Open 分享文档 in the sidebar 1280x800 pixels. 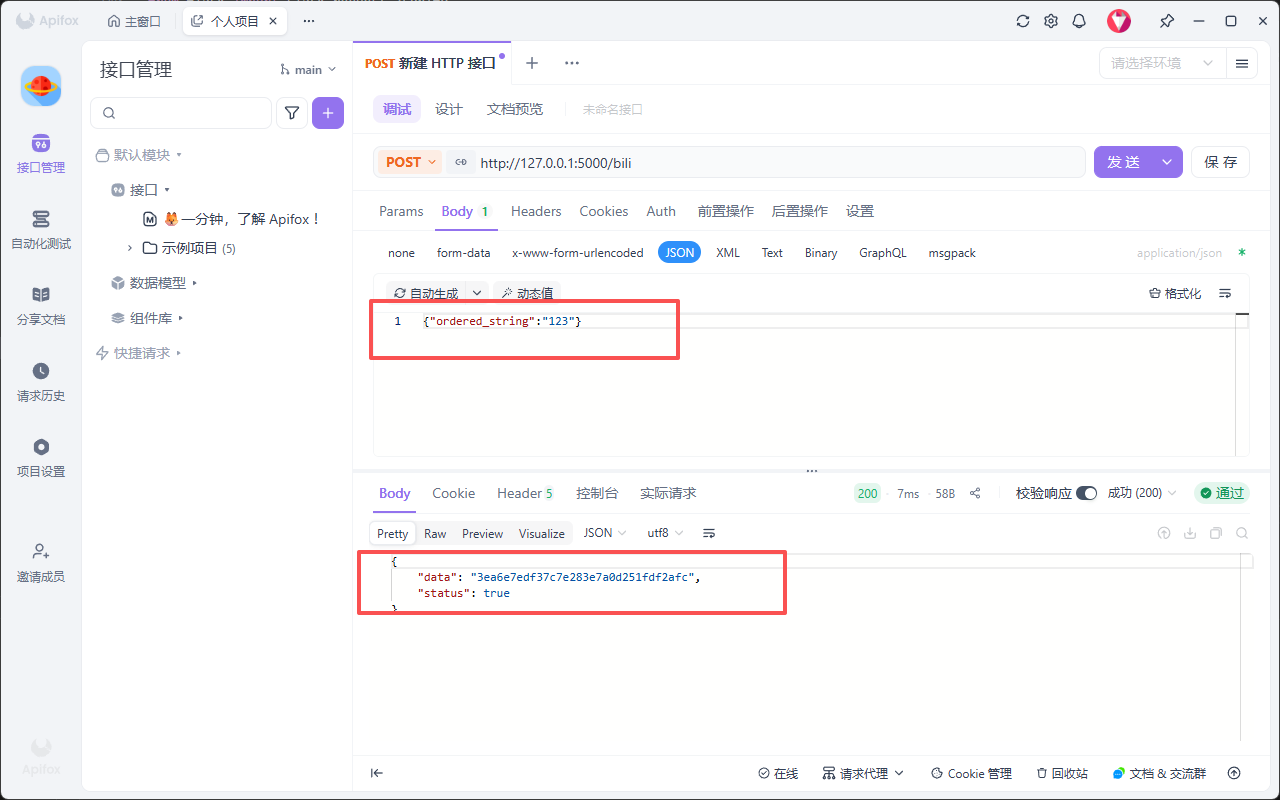click(x=41, y=305)
